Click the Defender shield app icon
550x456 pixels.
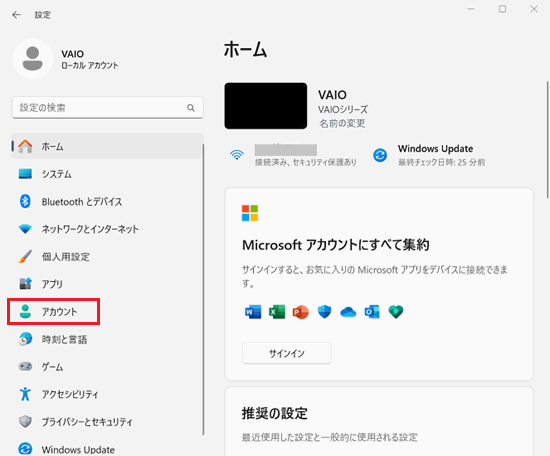(x=324, y=311)
